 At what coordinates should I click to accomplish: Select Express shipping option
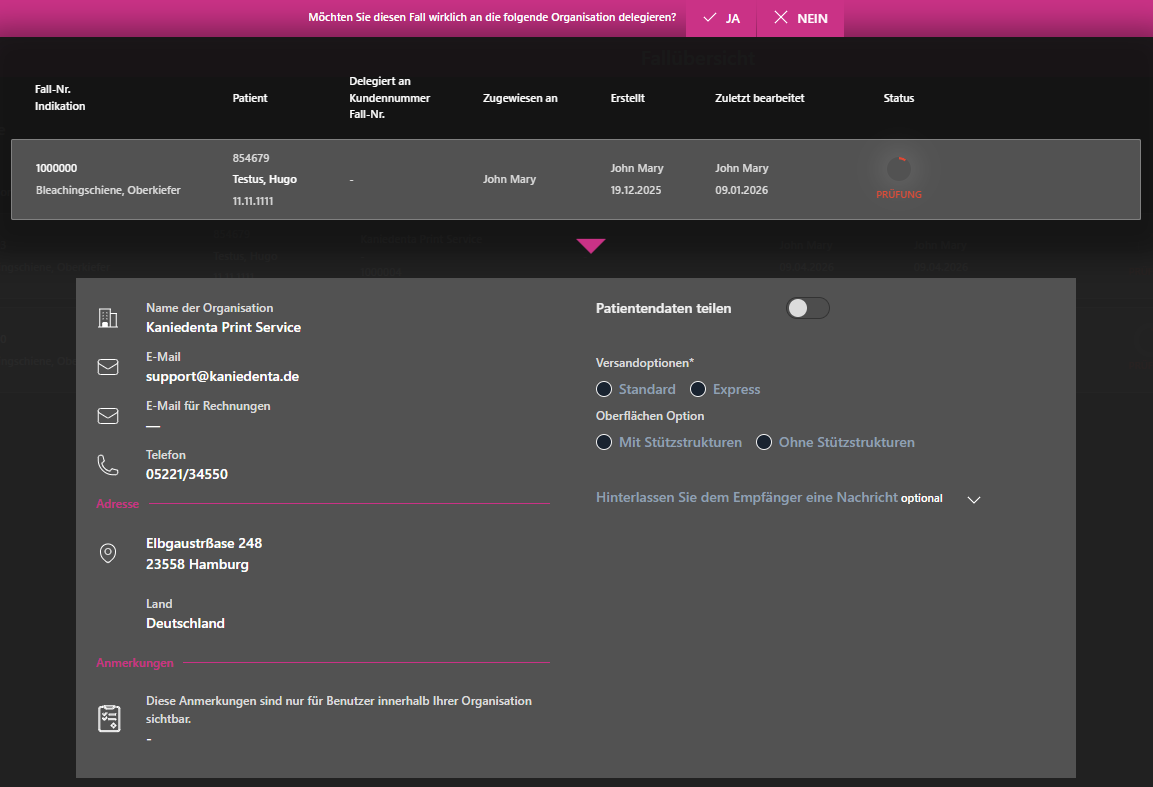(x=698, y=389)
